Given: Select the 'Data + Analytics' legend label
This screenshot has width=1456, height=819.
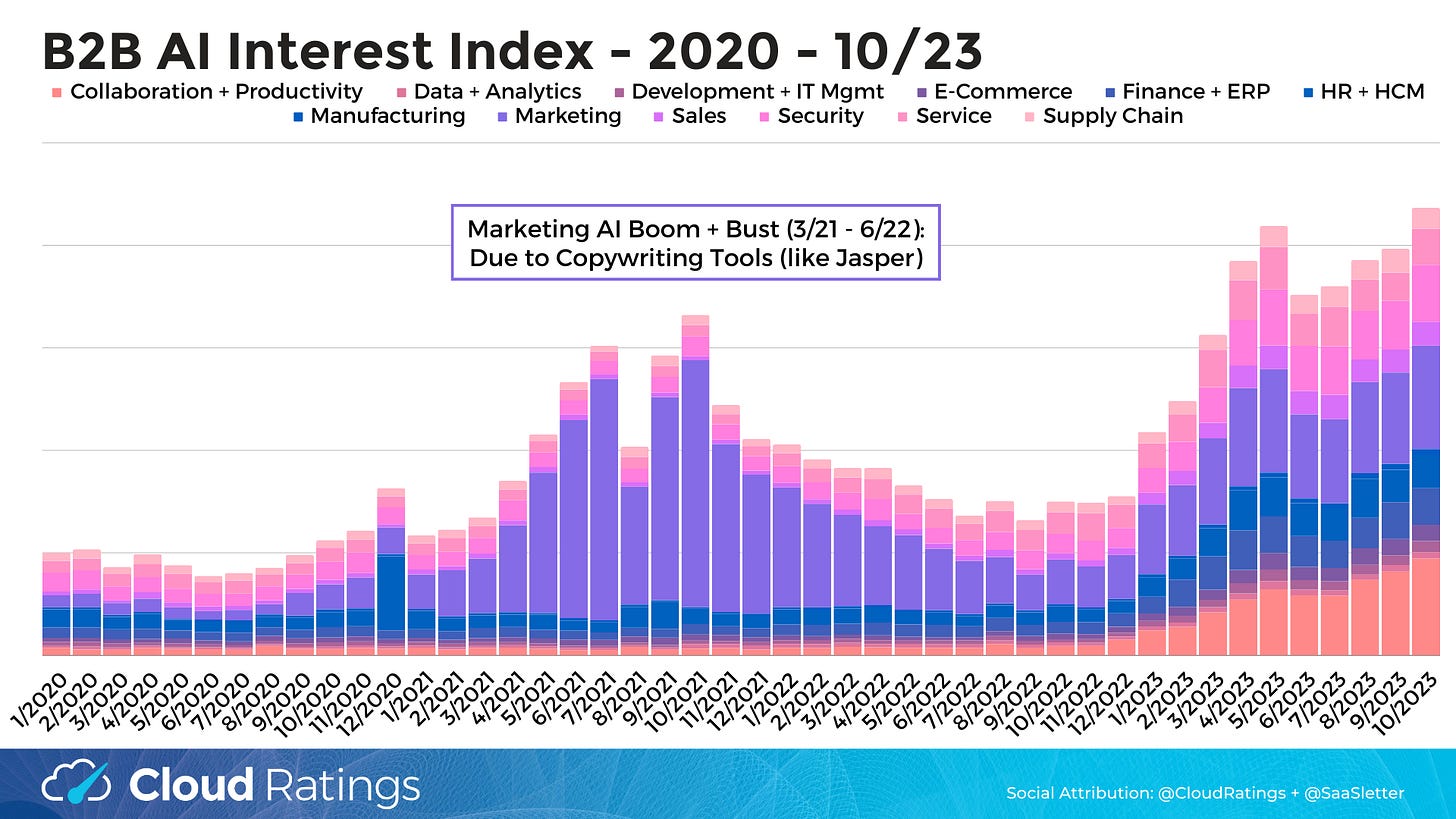Looking at the screenshot, I should pyautogui.click(x=498, y=92).
